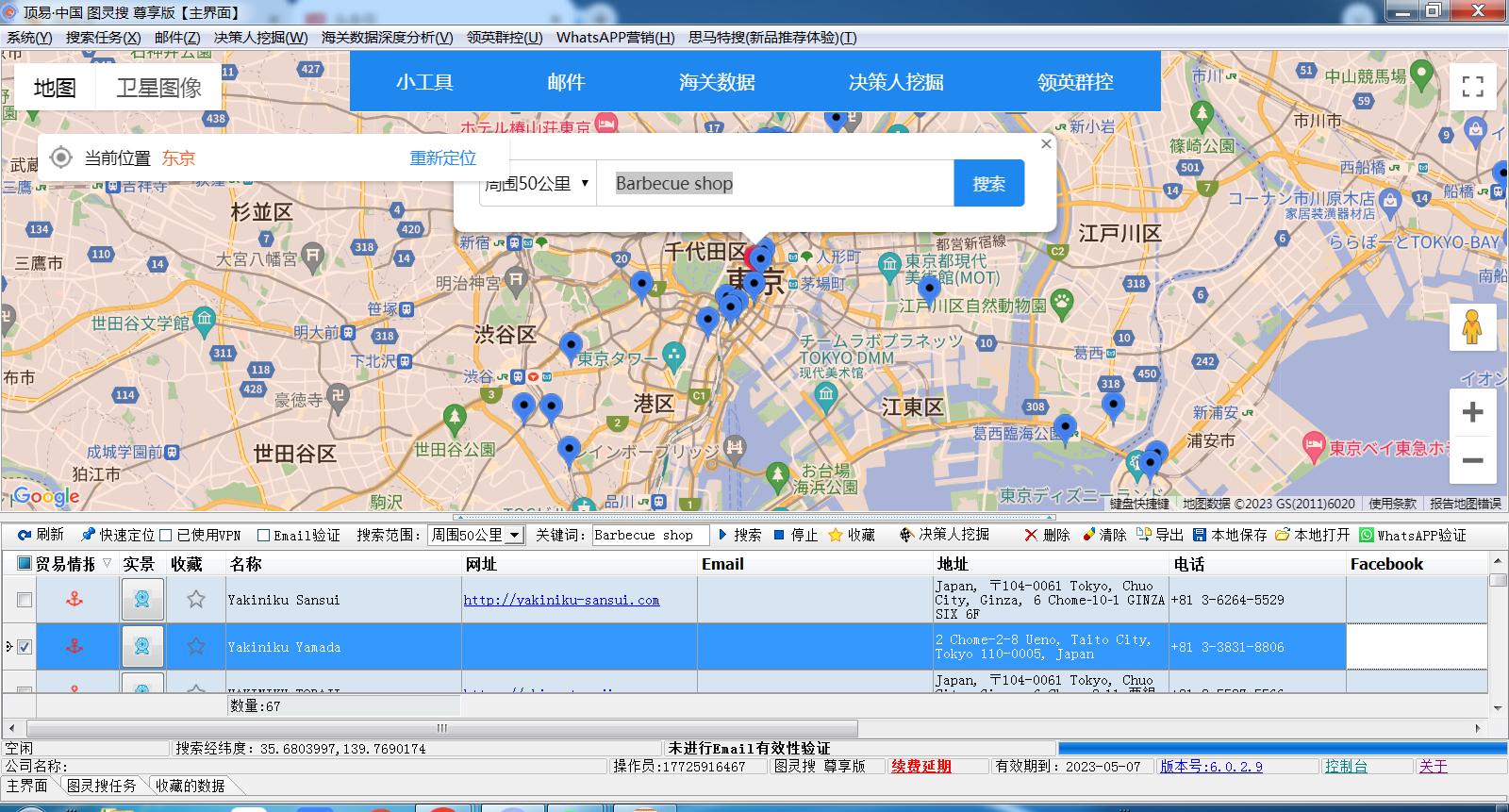Enable the Email验证 checkbox
This screenshot has width=1509, height=812.
(264, 535)
